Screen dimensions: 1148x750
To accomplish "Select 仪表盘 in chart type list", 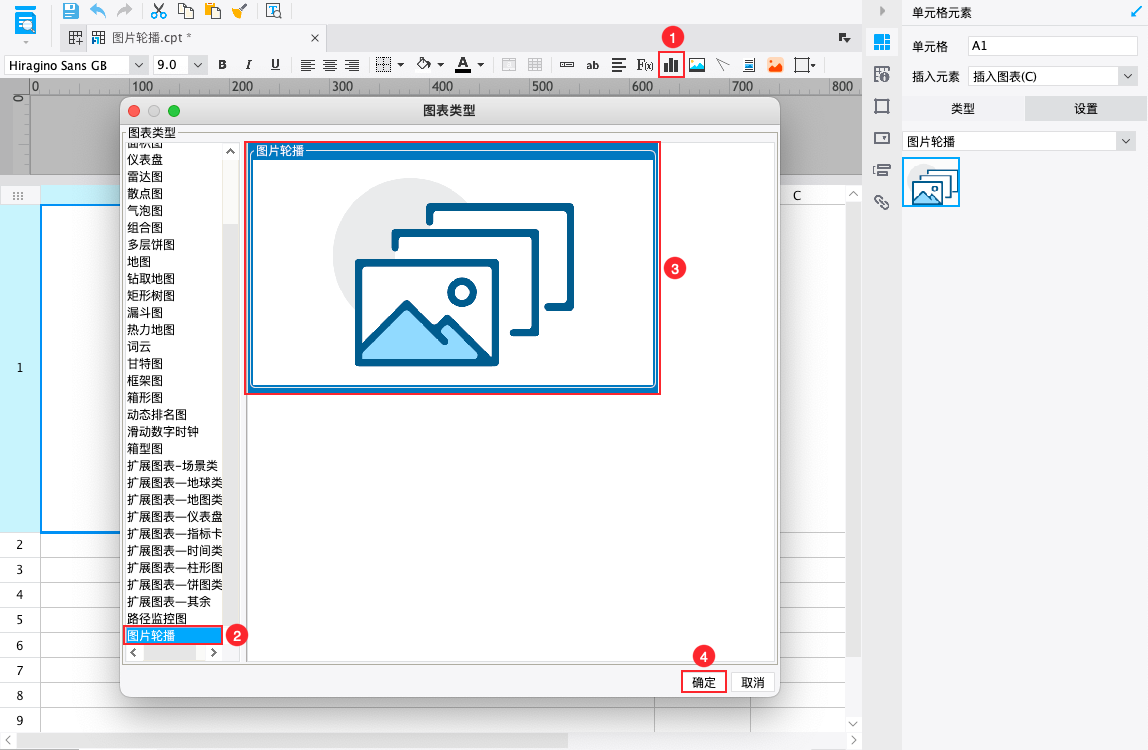I will (145, 160).
